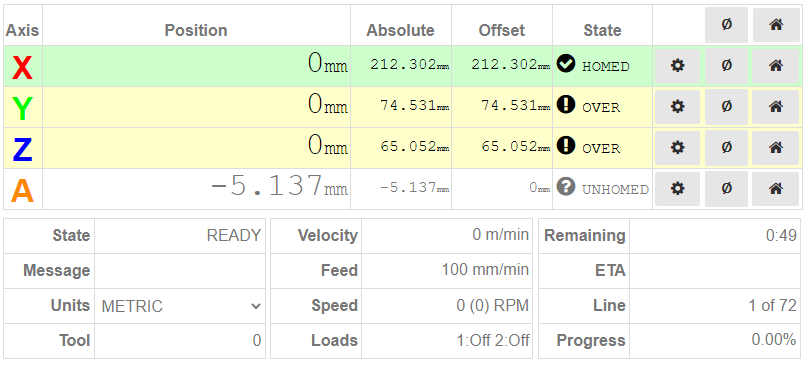This screenshot has width=809, height=365.
Task: Select the A axis position value -5.137
Action: pos(266,186)
